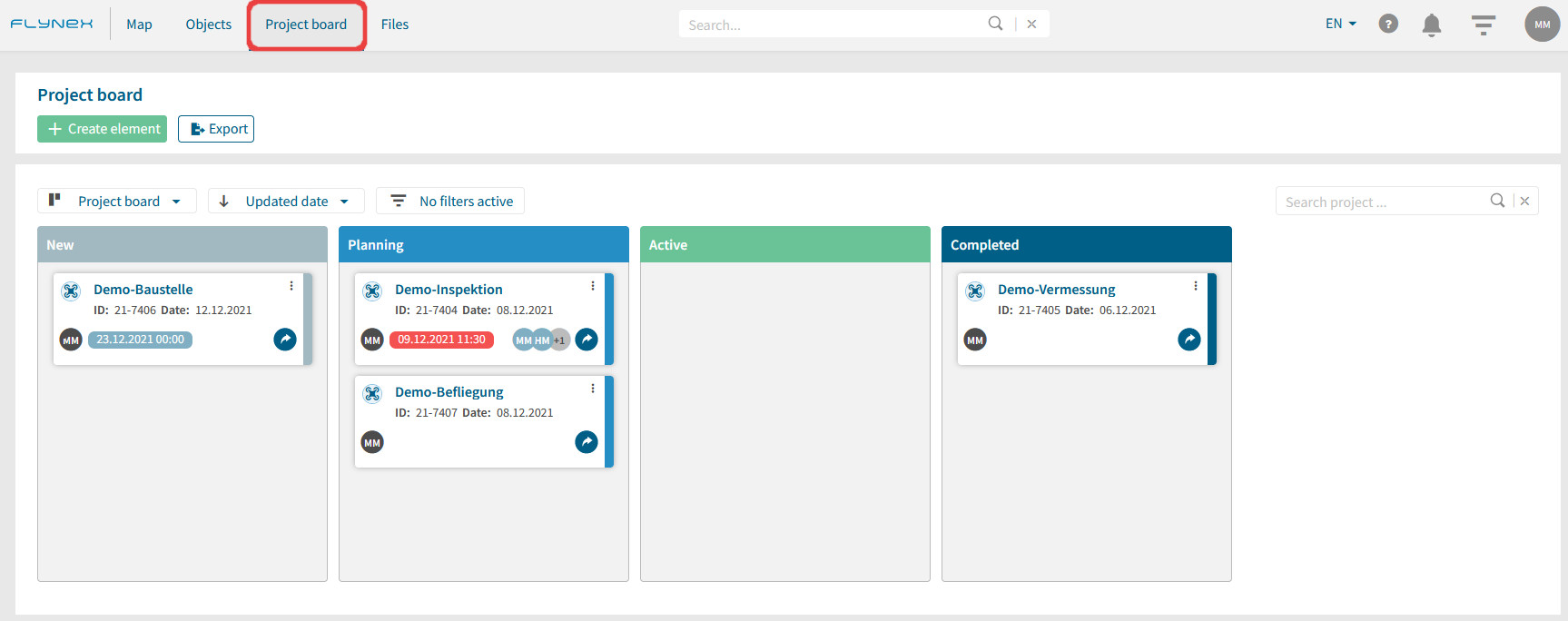This screenshot has height=621, width=1568.
Task: Open the Demo-Befliegung project link
Action: [x=449, y=392]
